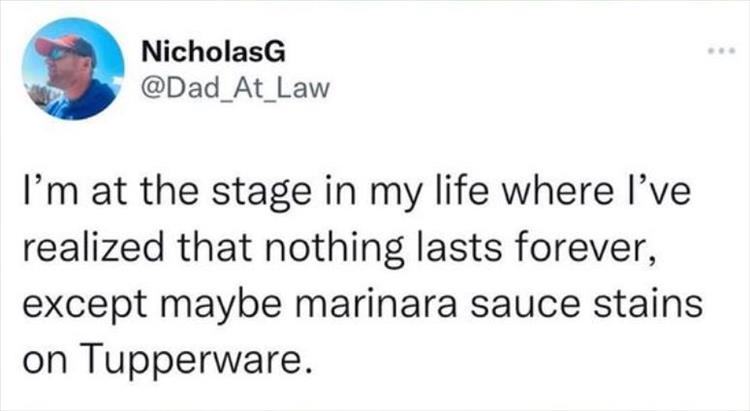Click the @Dad_At_Law handle
Screen dimensions: 750x411
pos(228,90)
